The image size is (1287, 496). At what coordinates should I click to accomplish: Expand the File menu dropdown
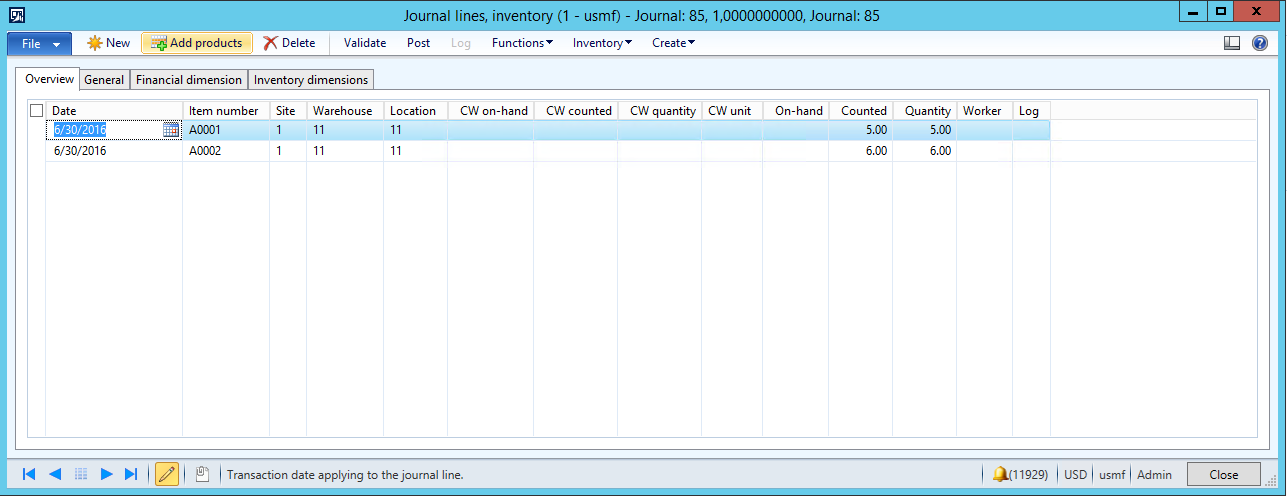point(39,43)
